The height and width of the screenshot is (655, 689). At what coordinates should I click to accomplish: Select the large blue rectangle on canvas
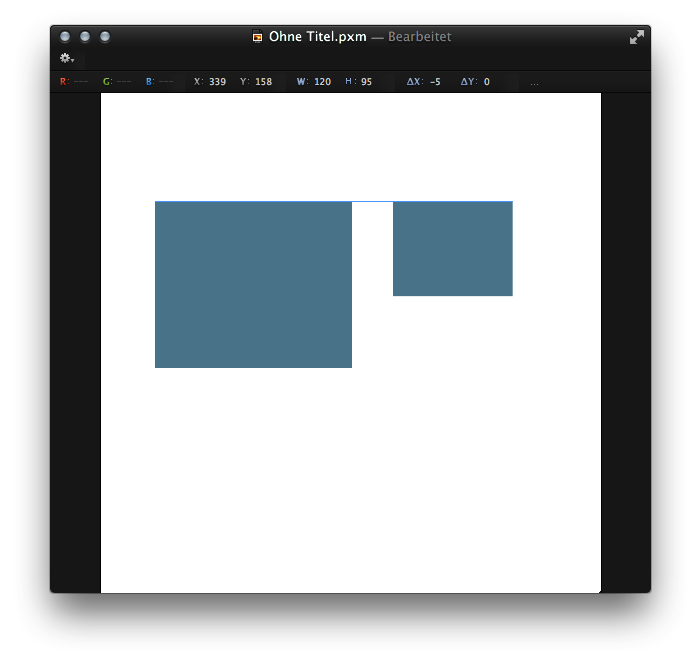[x=253, y=285]
